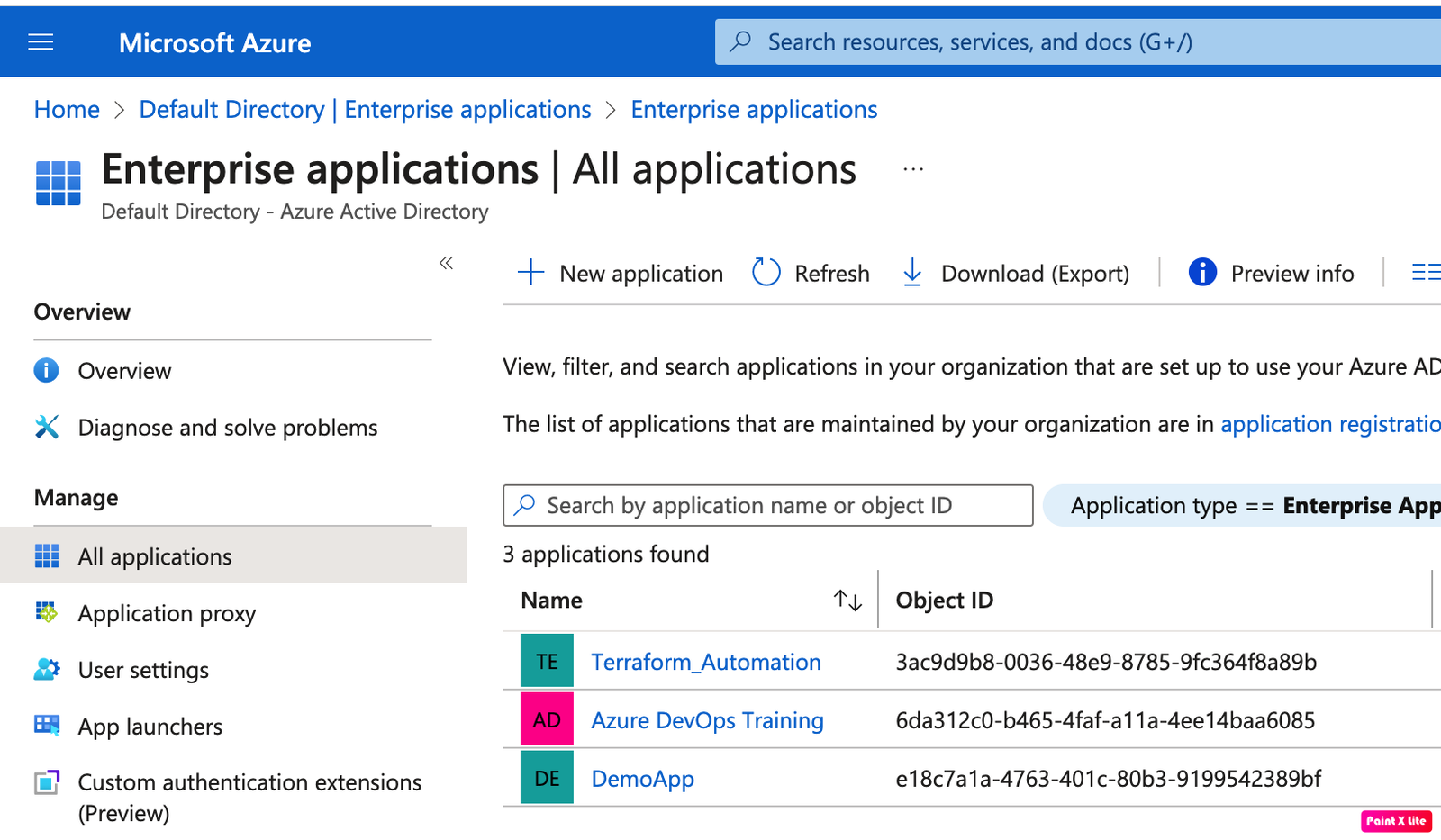Click the TE avatar for Terraform_Automation
1441x840 pixels.
click(547, 662)
